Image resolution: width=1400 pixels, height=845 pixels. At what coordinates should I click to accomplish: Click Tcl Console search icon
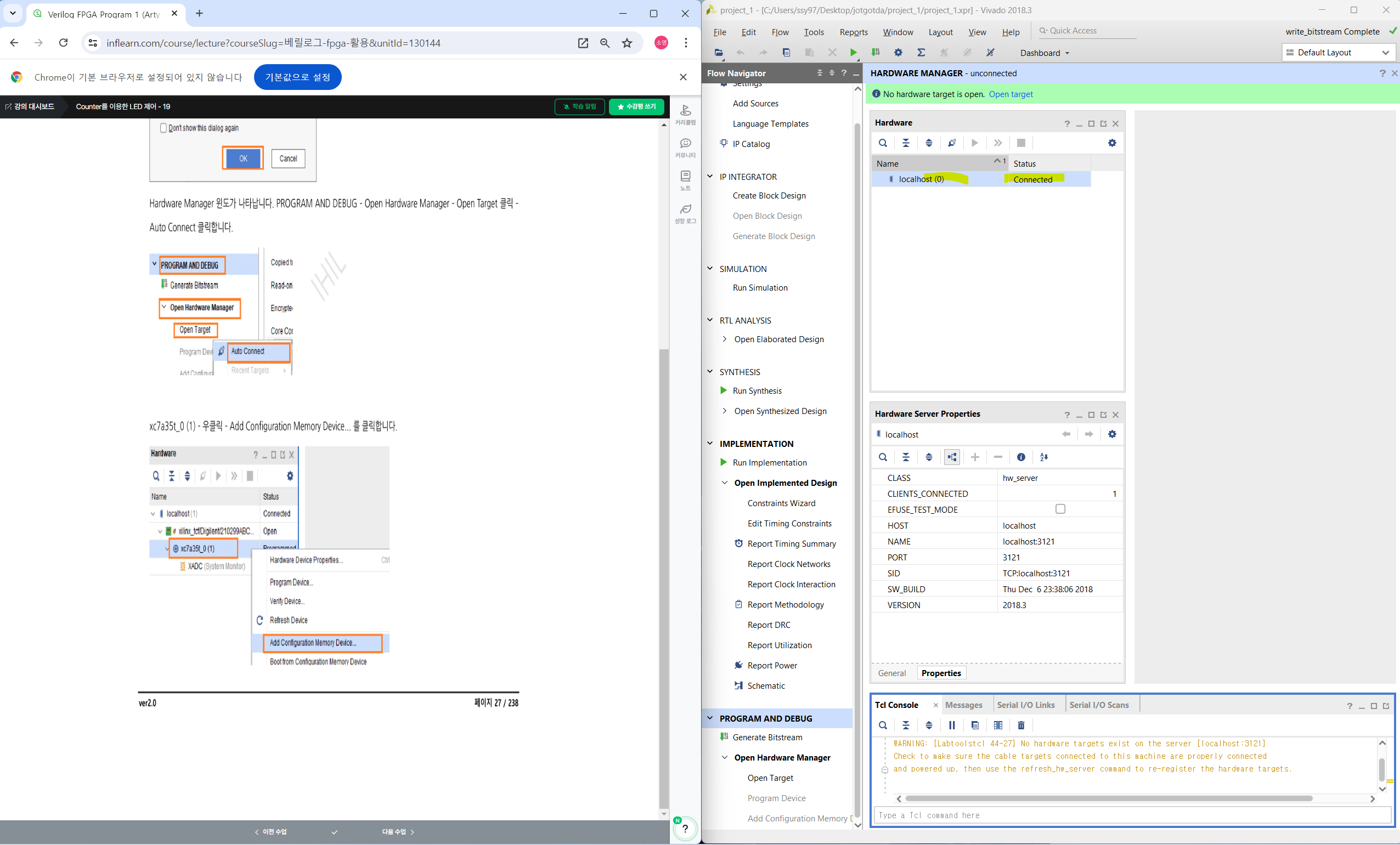pos(883,725)
